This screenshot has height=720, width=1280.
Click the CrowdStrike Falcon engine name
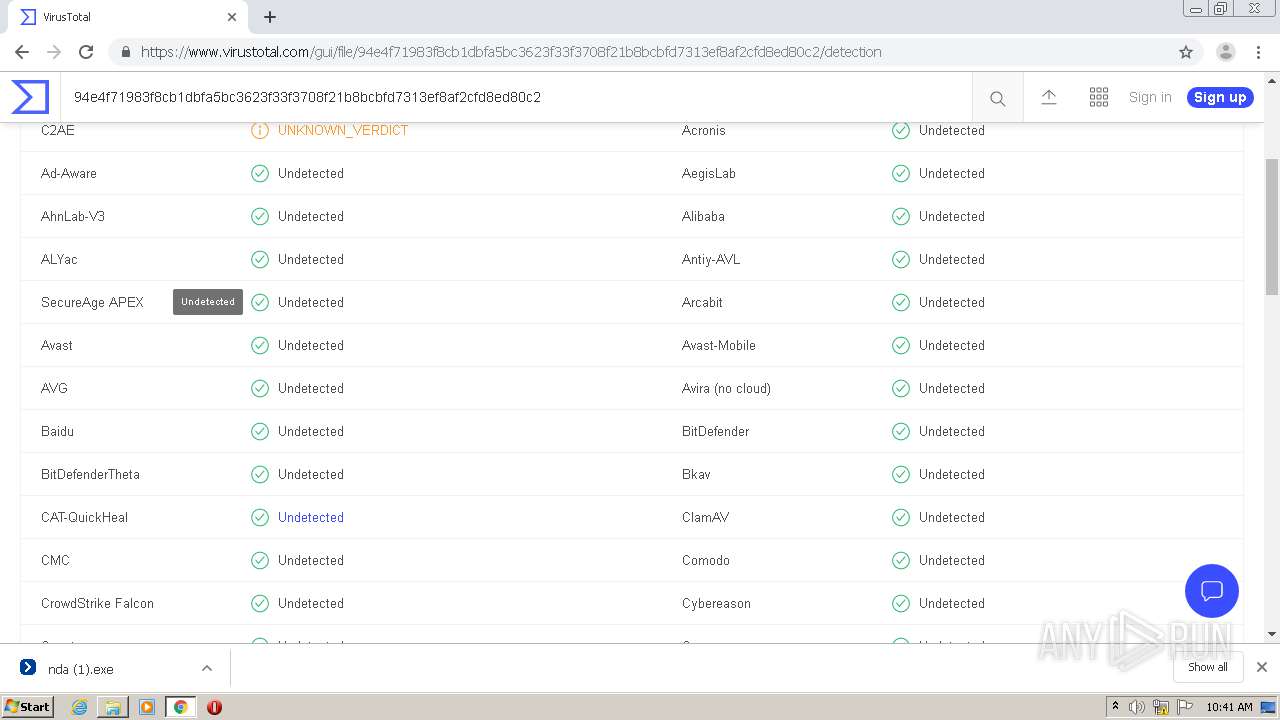(97, 603)
